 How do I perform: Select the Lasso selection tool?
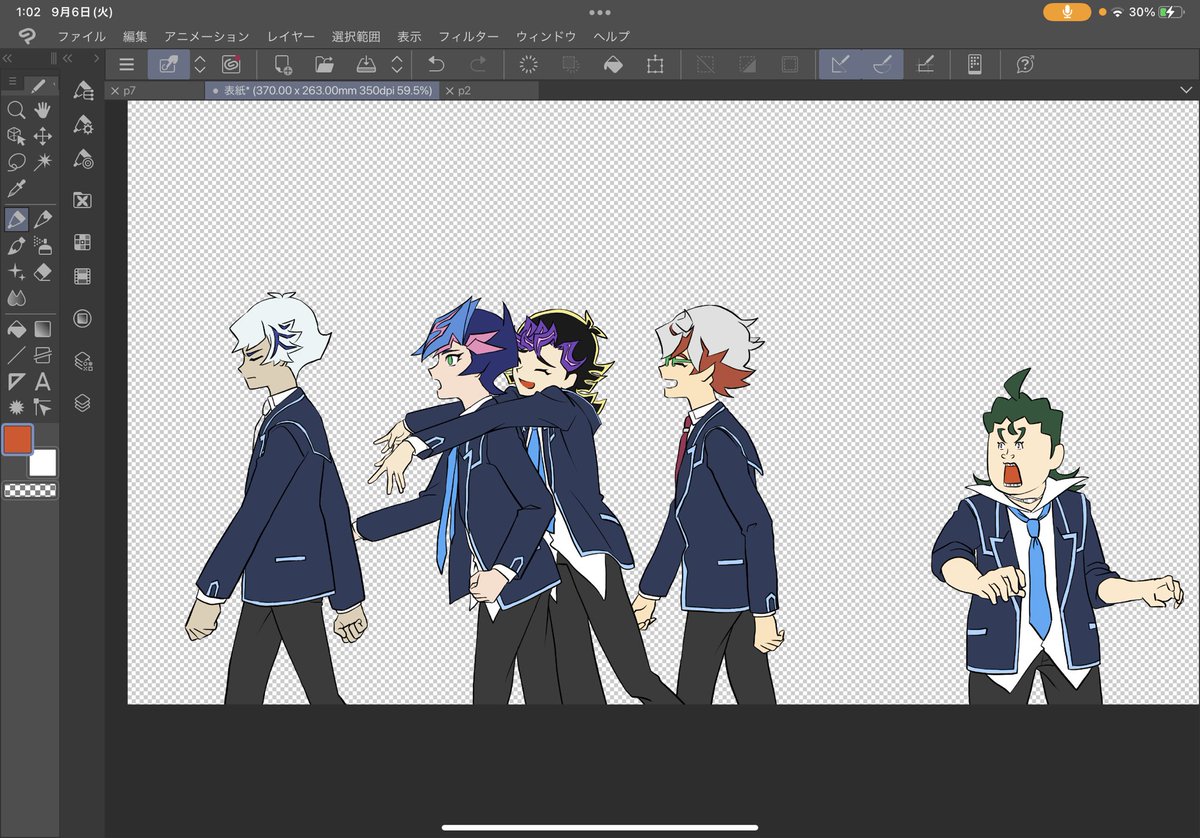coord(16,162)
